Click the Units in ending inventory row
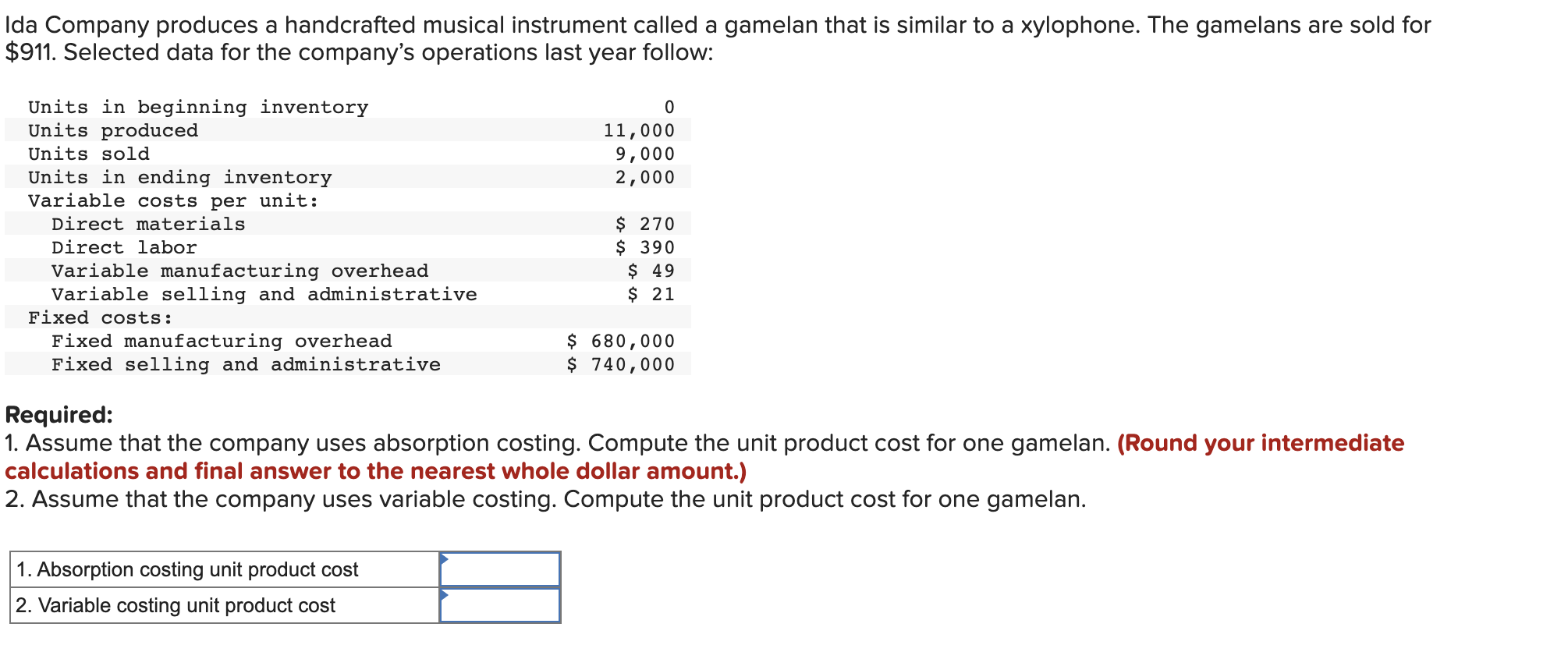The height and width of the screenshot is (652, 1568). [x=348, y=177]
